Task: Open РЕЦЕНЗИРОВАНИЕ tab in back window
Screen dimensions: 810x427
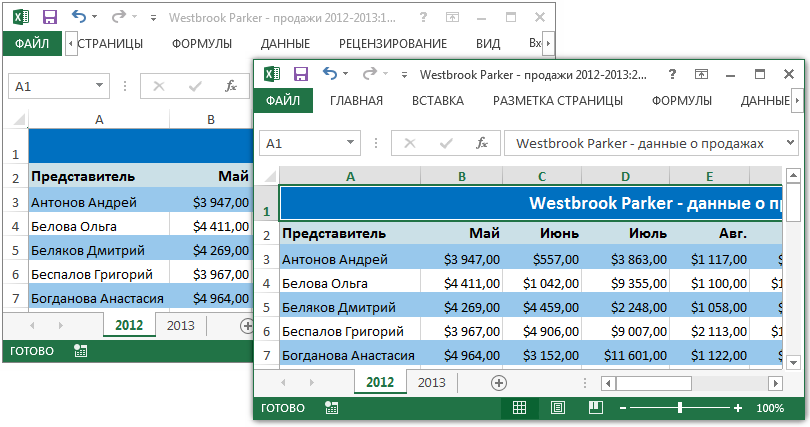Action: click(x=393, y=44)
